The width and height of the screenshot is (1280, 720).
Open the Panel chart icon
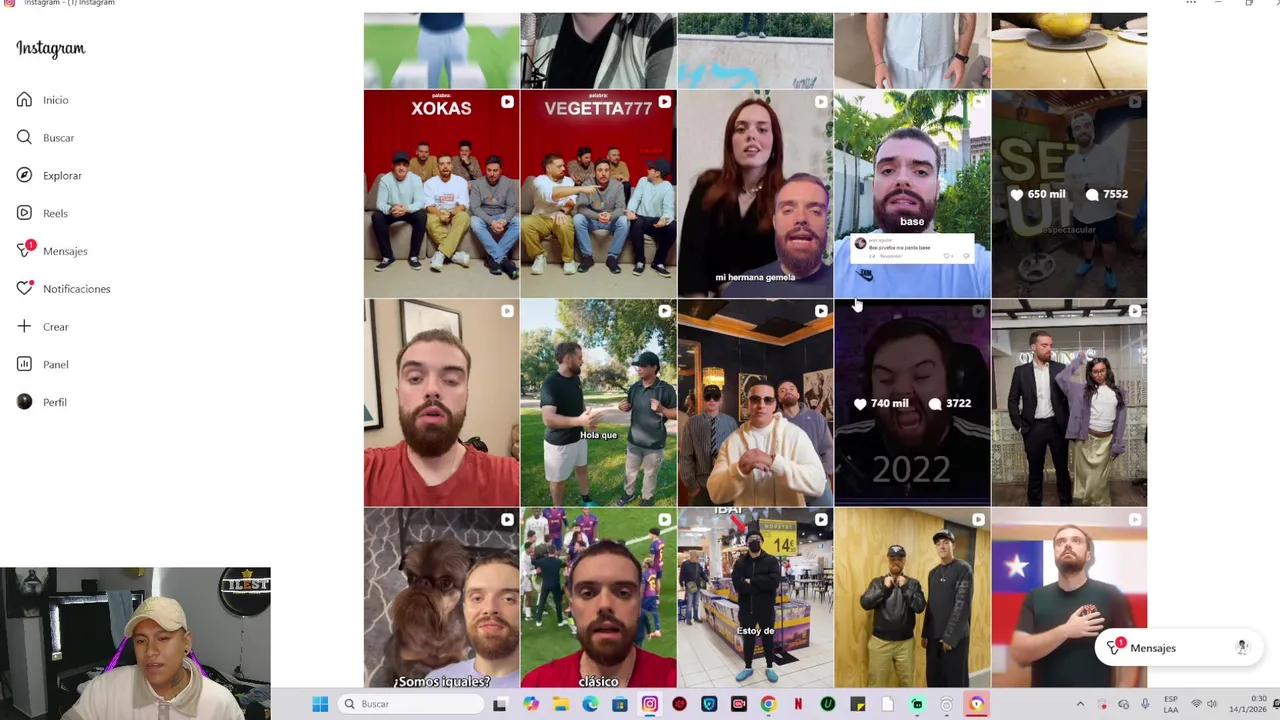point(24,364)
